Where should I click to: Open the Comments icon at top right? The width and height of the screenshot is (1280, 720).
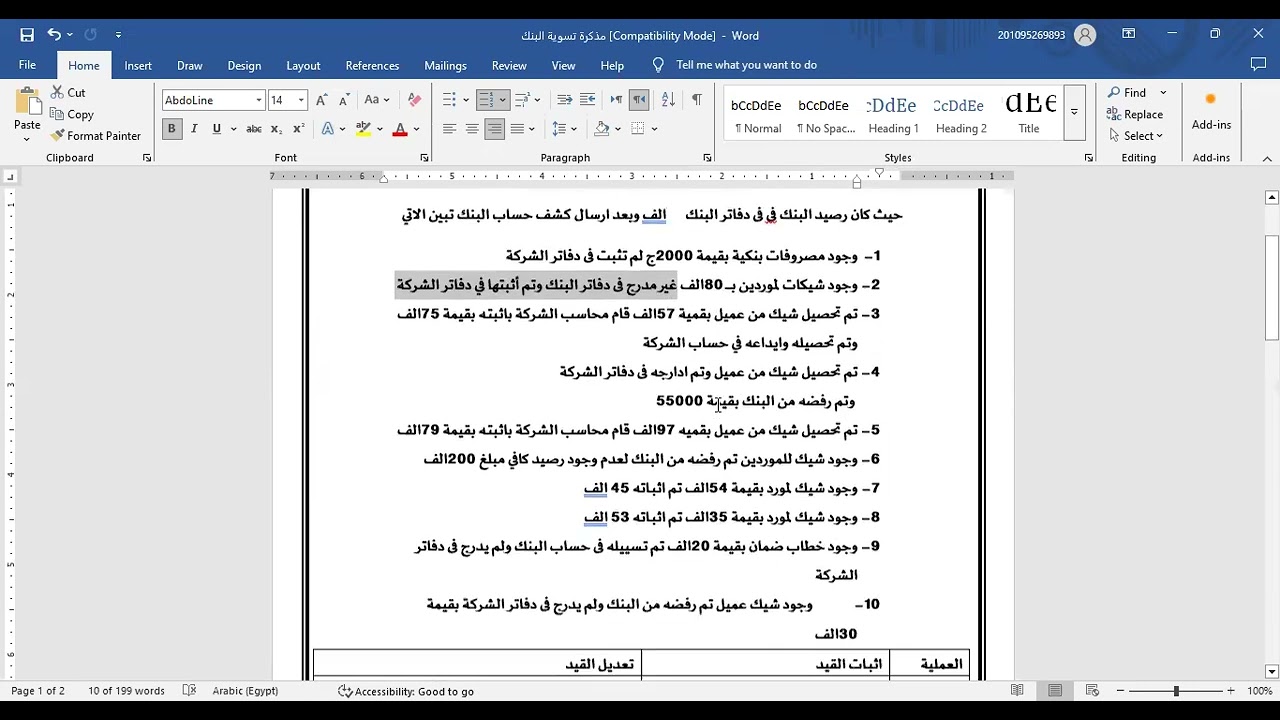tap(1258, 65)
